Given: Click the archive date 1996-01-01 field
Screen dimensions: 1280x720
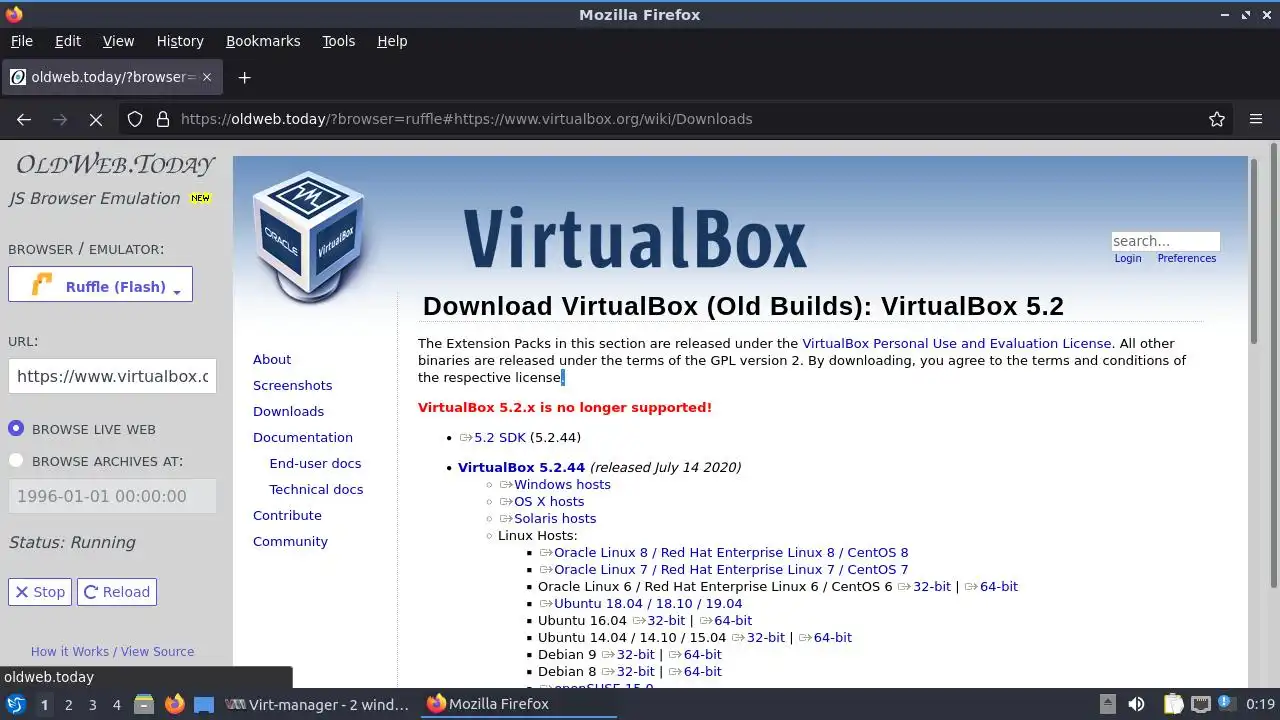Looking at the screenshot, I should coord(112,496).
